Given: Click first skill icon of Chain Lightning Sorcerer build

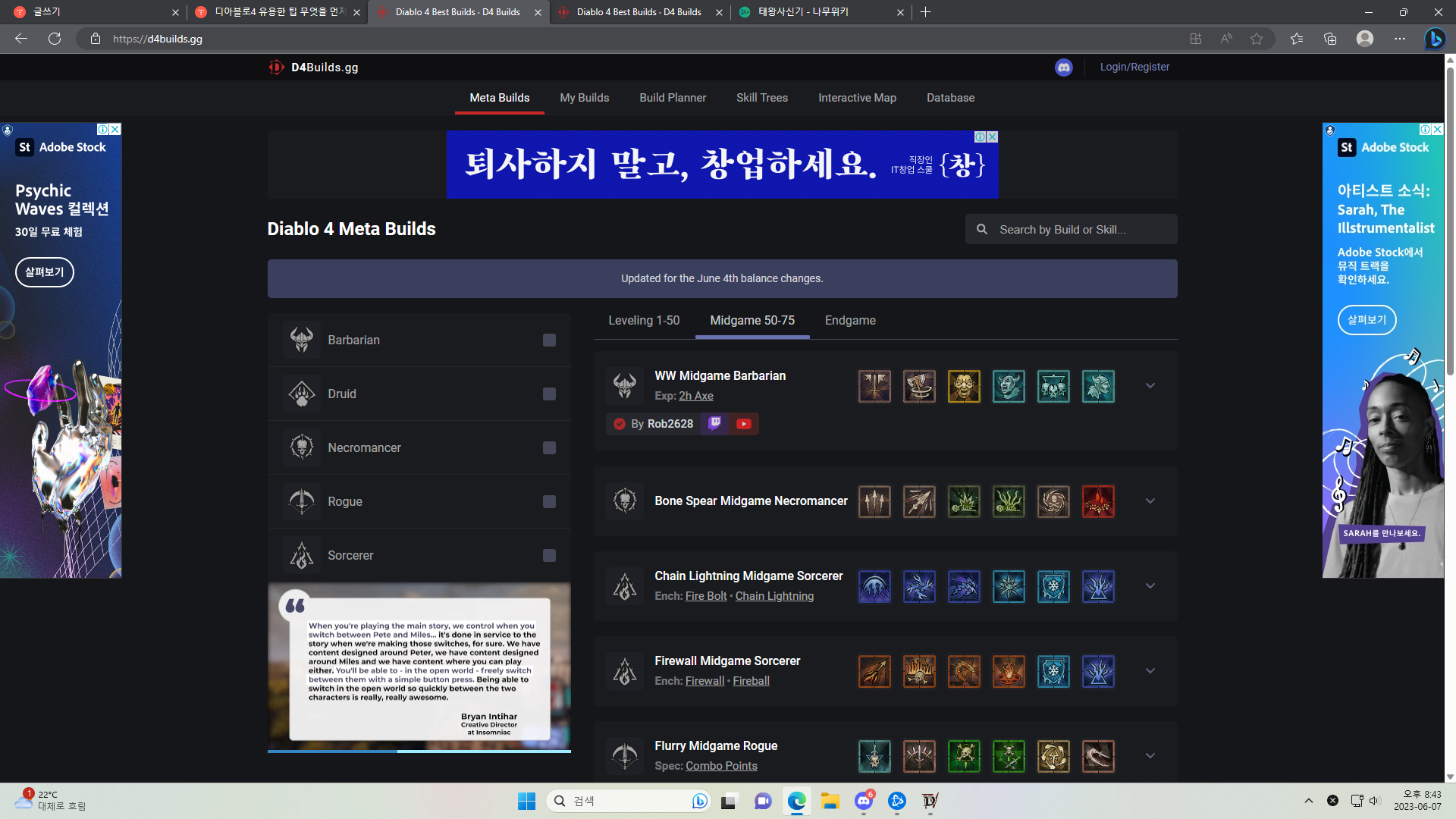Looking at the screenshot, I should pos(874,587).
